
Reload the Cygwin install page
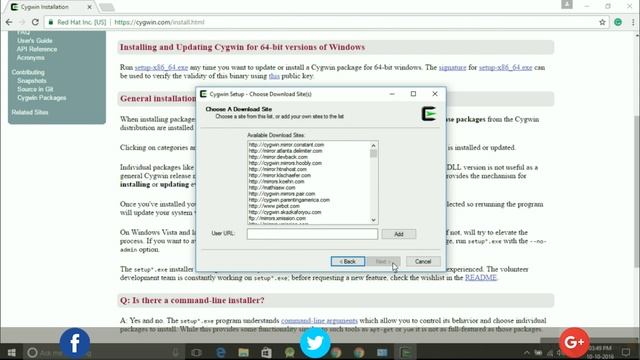35,22
